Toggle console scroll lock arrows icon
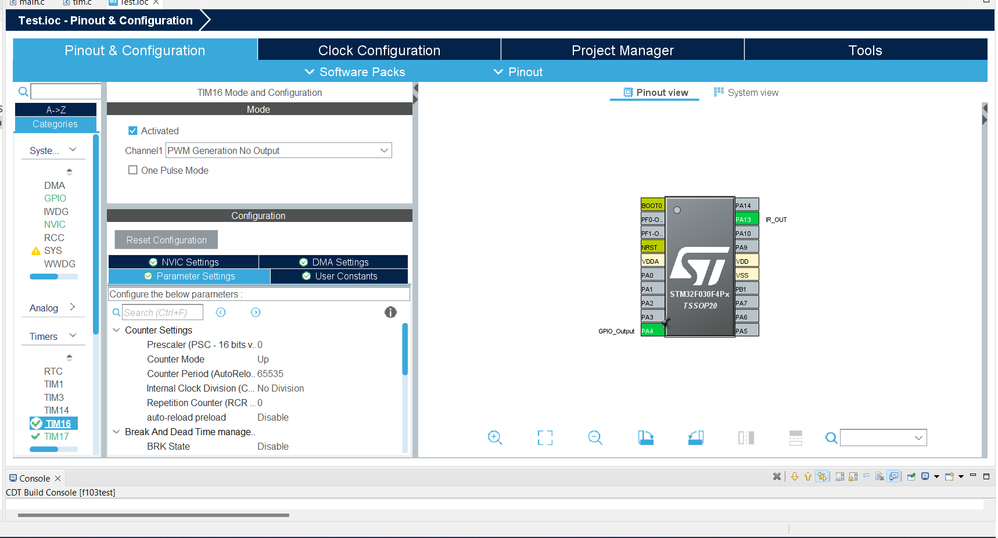 822,476
